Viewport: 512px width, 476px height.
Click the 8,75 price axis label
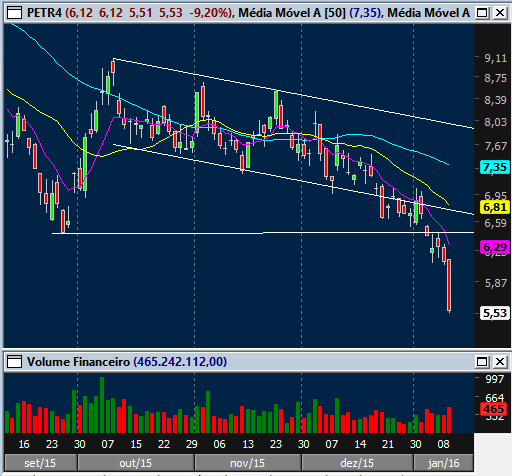click(495, 78)
